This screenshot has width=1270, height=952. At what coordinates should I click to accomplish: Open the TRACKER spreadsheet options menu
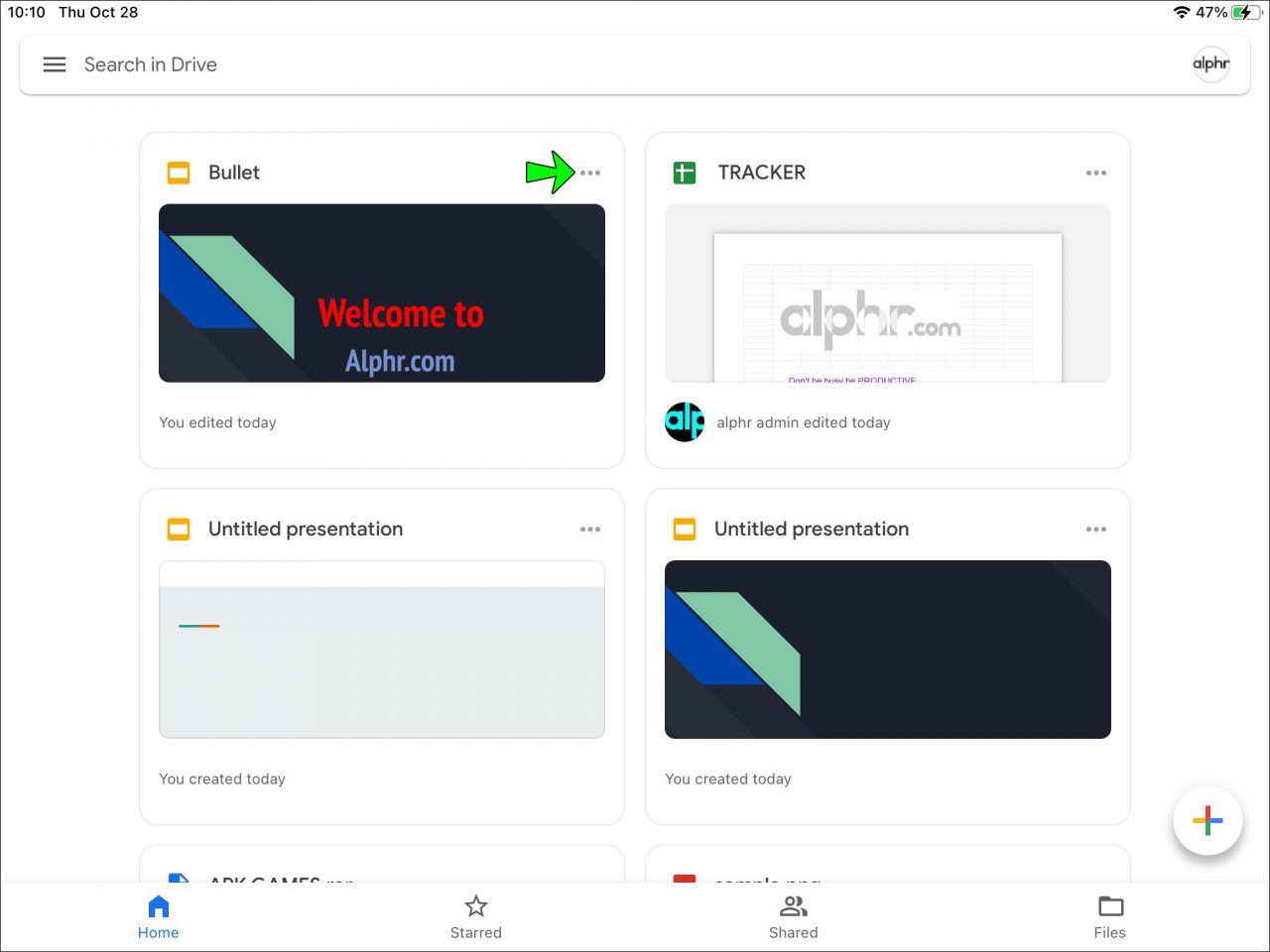pyautogui.click(x=1096, y=172)
